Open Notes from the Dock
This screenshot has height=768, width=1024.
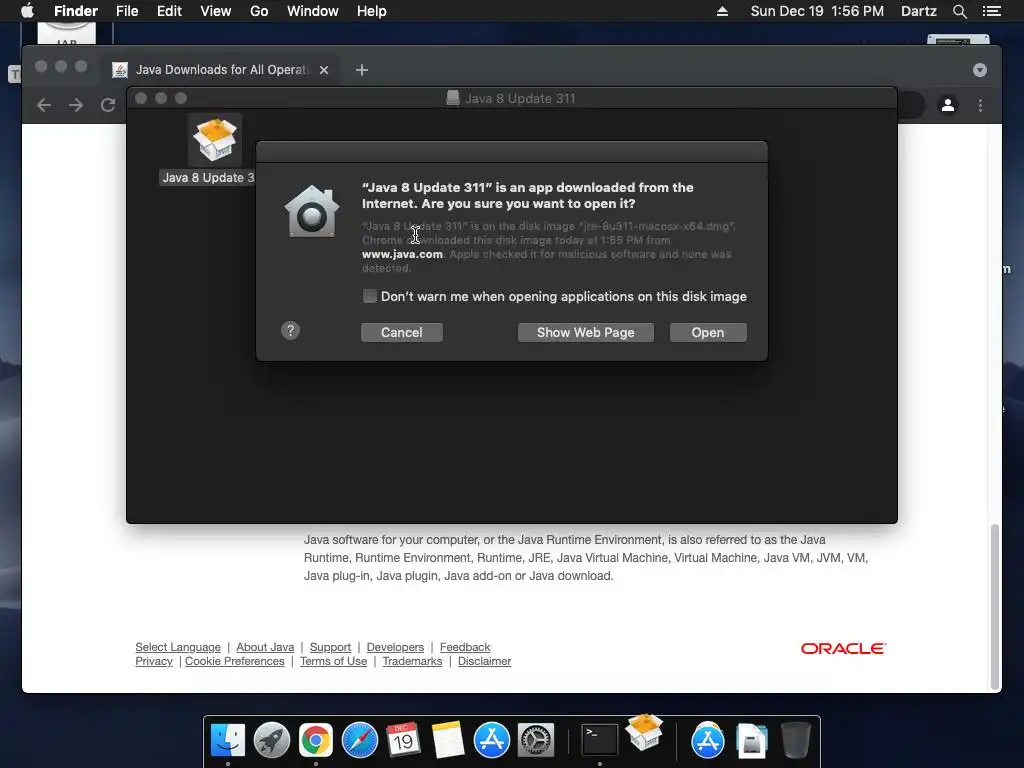click(x=448, y=741)
